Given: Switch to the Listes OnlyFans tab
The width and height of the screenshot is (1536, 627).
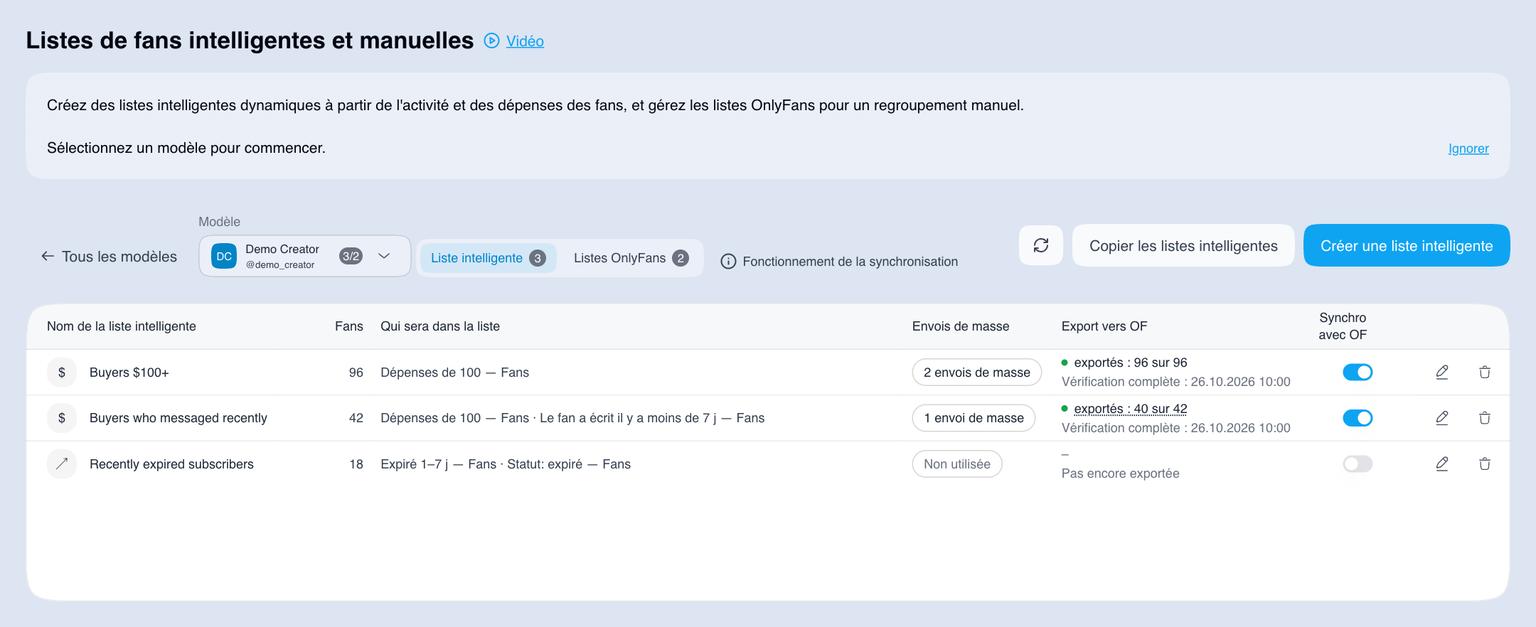Looking at the screenshot, I should pos(630,258).
